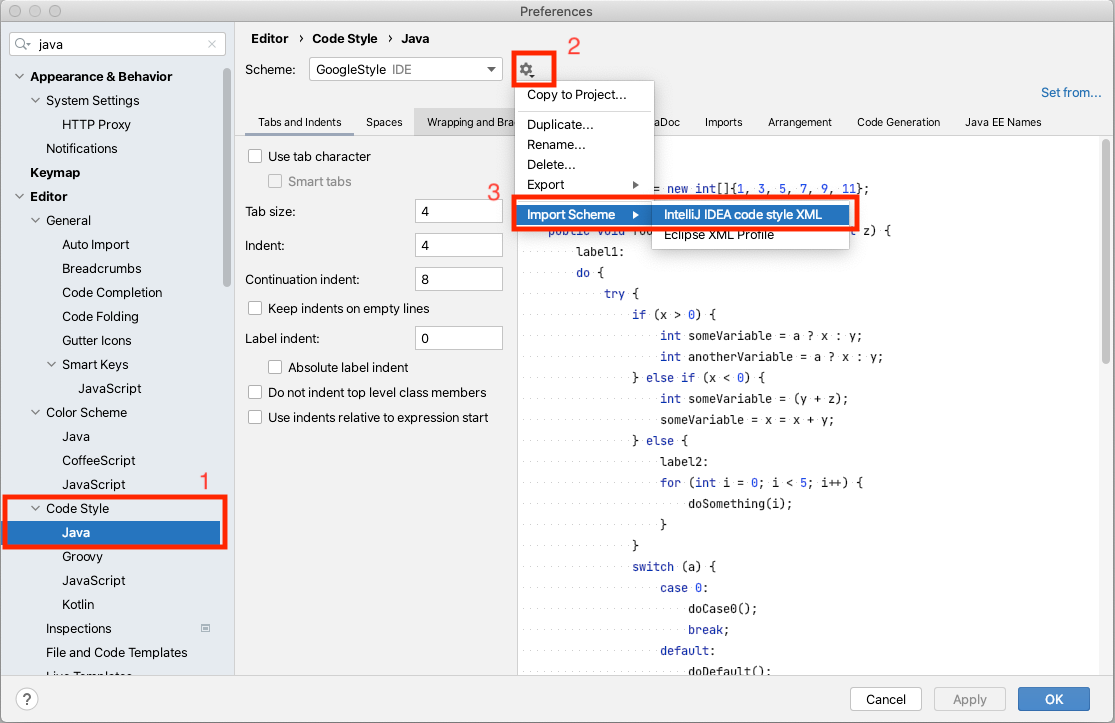Expand the Export submenu arrow
The image size is (1115, 723).
pos(636,185)
